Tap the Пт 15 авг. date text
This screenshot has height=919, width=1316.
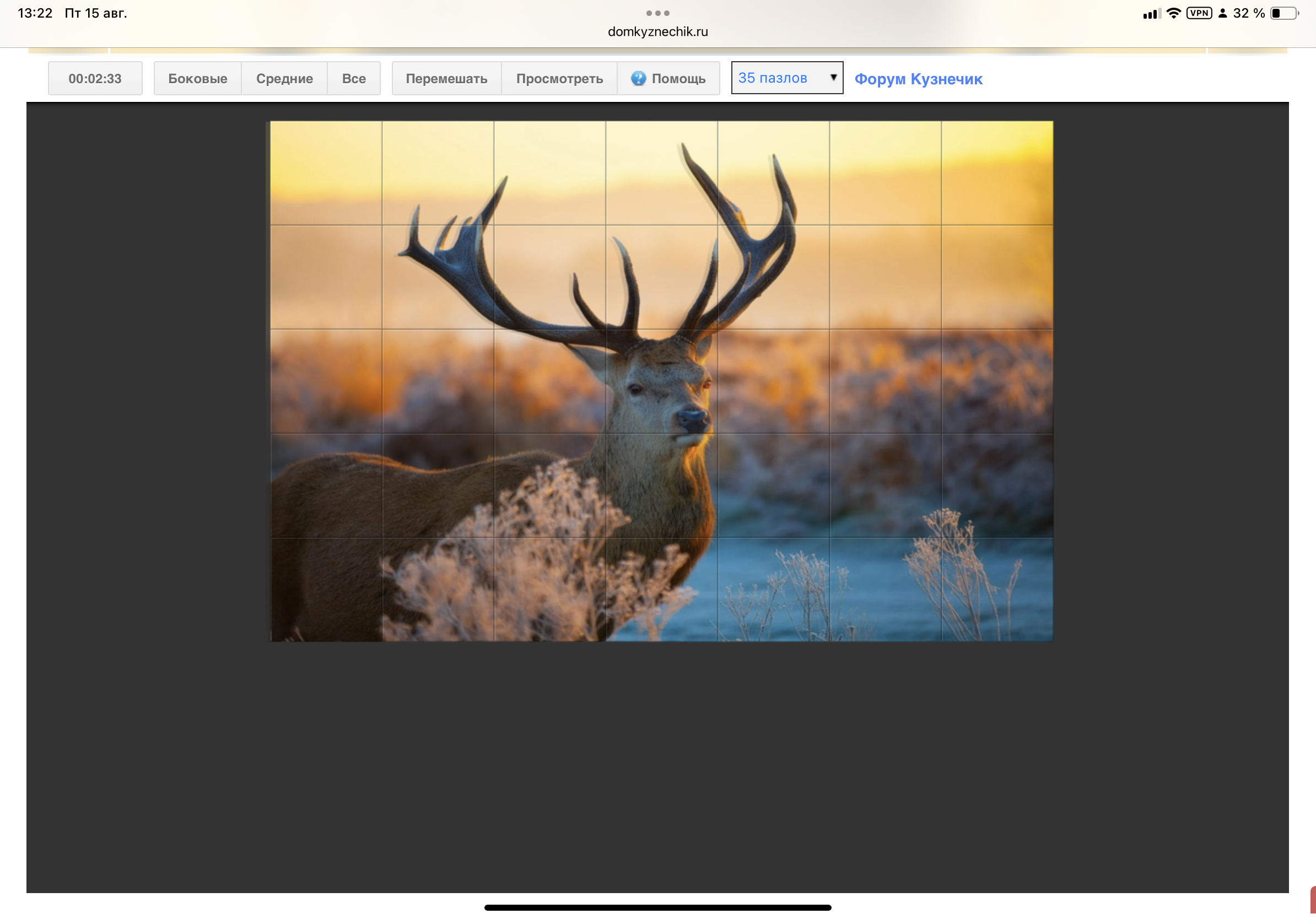coord(96,13)
